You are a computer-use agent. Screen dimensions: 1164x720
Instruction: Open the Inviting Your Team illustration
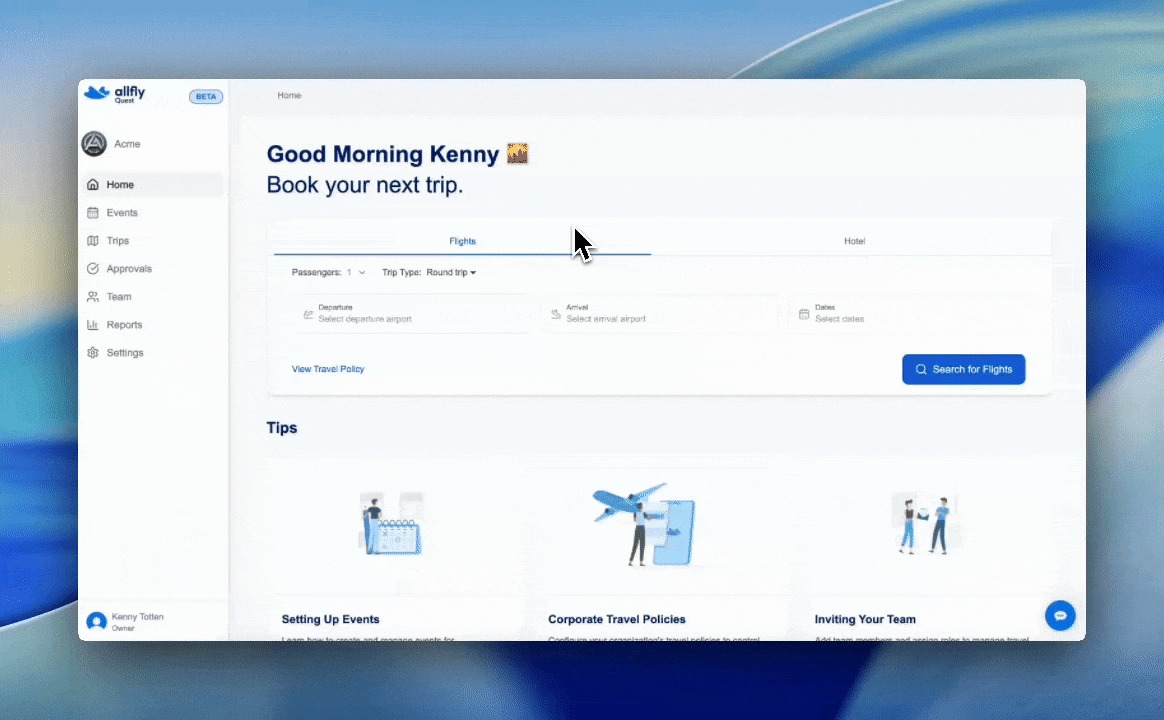coord(924,523)
